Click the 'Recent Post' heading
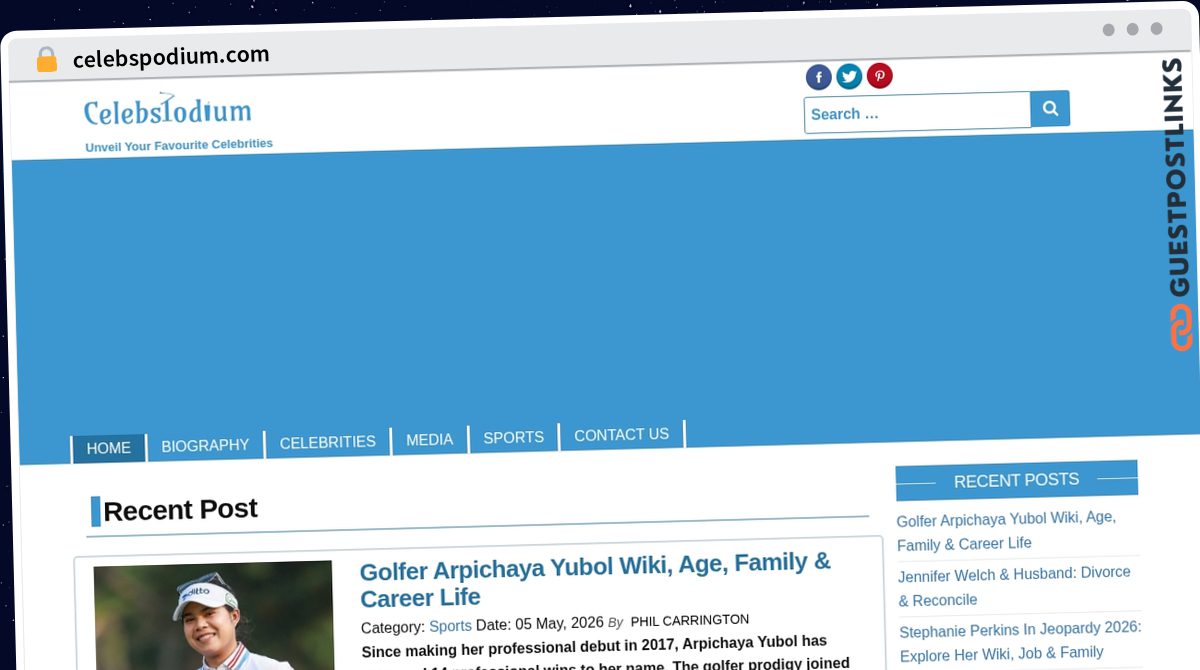Viewport: 1200px width, 670px height. pos(180,510)
